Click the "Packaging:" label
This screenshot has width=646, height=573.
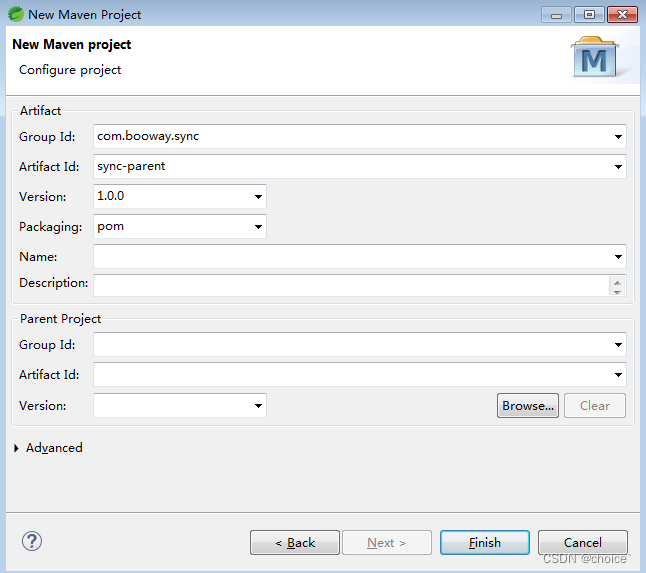(x=51, y=227)
